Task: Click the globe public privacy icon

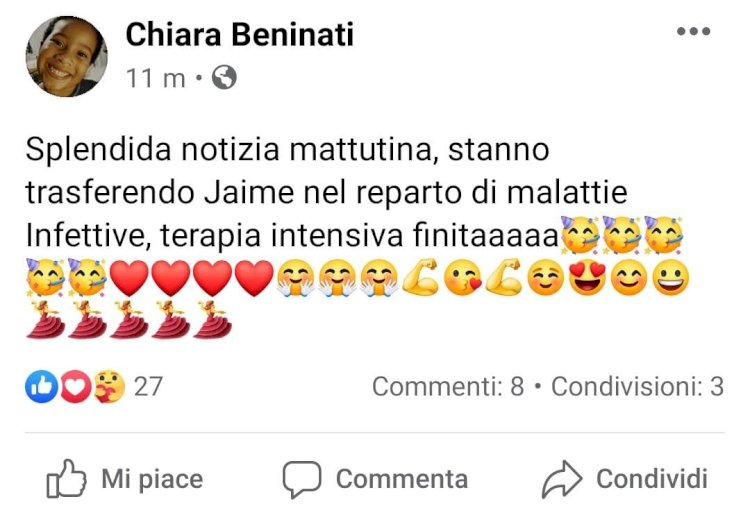Action: [225, 77]
